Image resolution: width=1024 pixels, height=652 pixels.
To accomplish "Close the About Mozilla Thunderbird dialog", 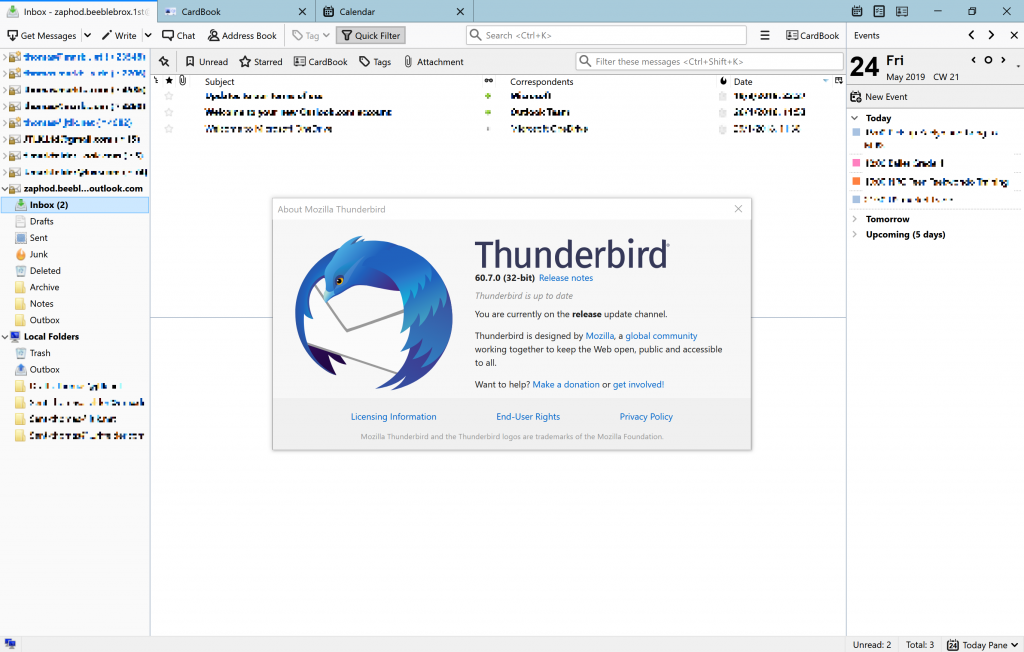I will point(738,209).
